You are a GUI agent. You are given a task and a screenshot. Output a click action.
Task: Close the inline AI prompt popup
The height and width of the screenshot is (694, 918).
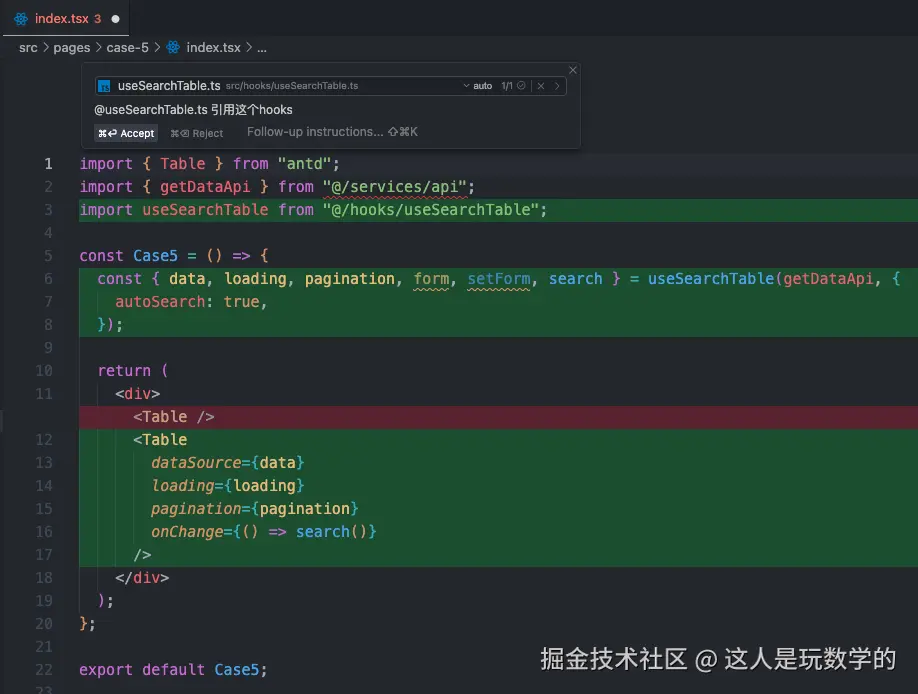pyautogui.click(x=573, y=70)
